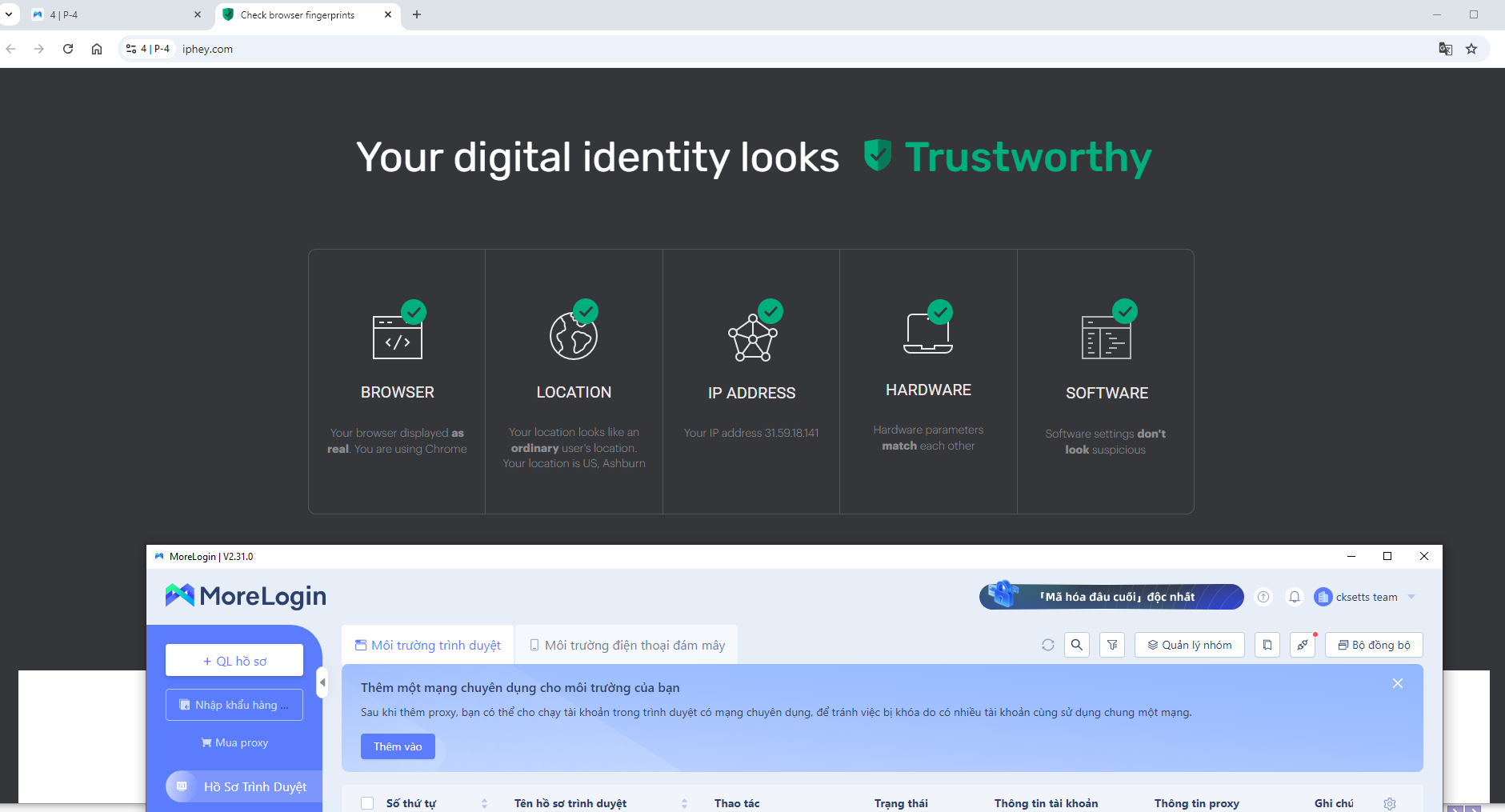Open Chrome's tab search dropdown
The image size is (1505, 812).
pyautogui.click(x=9, y=14)
